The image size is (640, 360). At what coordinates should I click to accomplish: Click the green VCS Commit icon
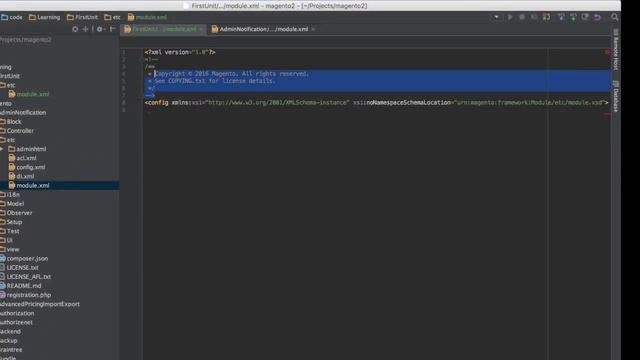click(x=573, y=17)
